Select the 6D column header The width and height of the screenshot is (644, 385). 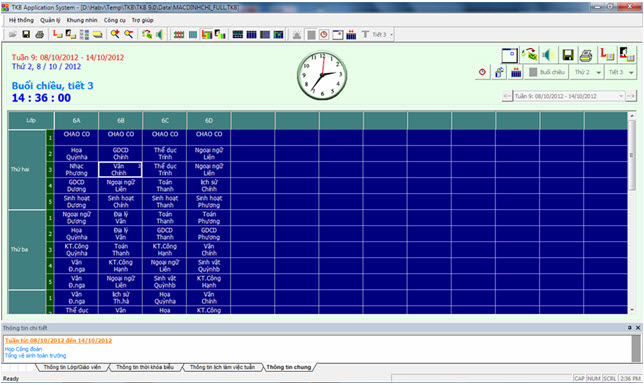tap(209, 121)
